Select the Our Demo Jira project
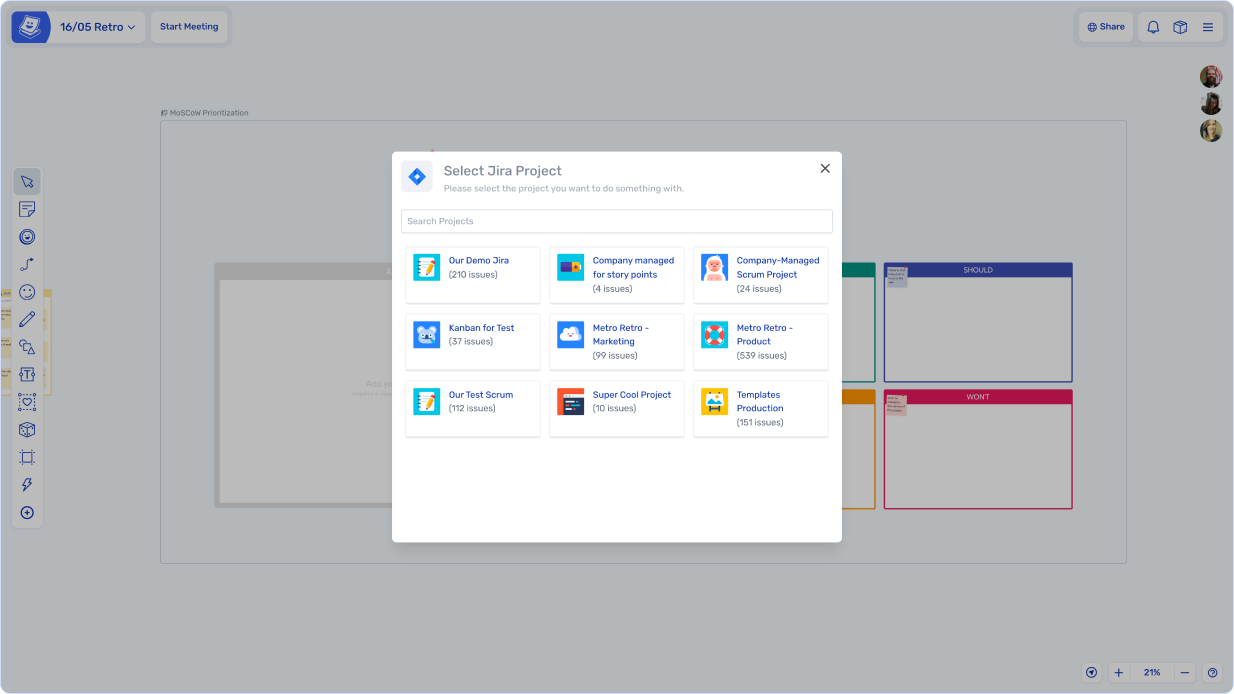 (x=473, y=275)
